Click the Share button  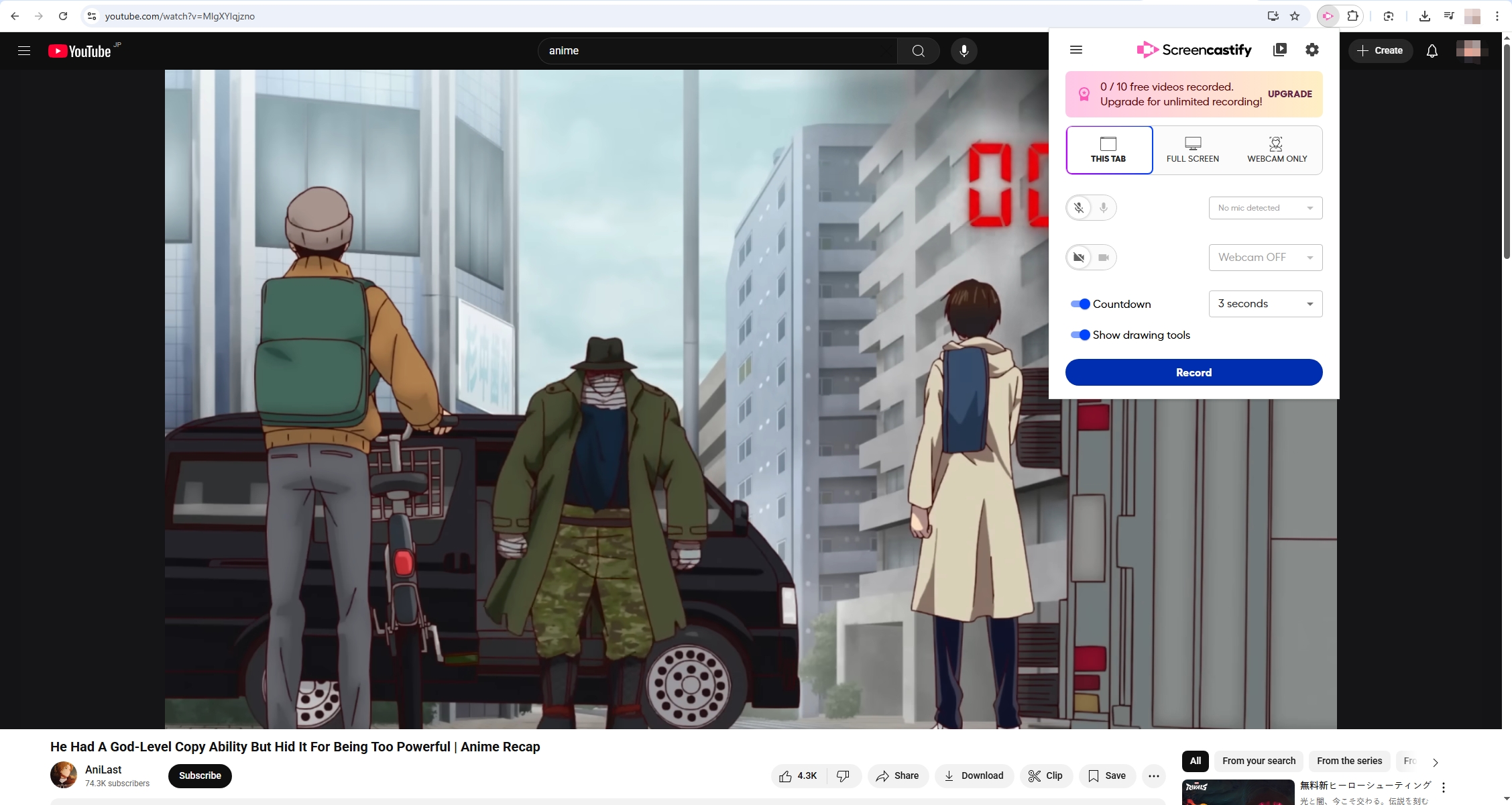[898, 775]
